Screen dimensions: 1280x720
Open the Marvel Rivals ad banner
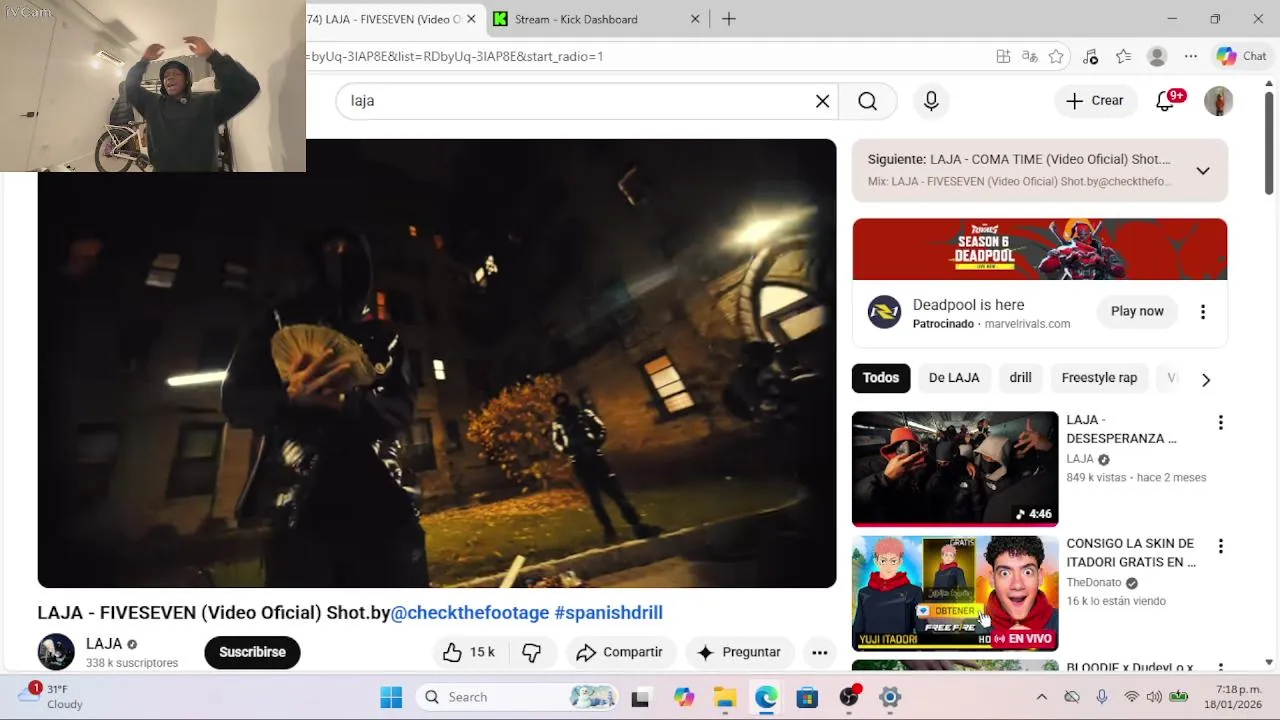1039,249
